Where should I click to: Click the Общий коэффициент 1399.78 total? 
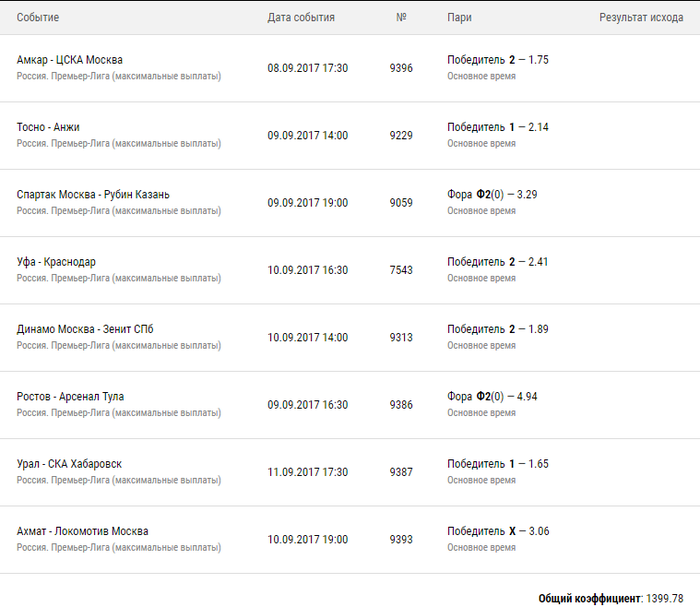coord(611,599)
